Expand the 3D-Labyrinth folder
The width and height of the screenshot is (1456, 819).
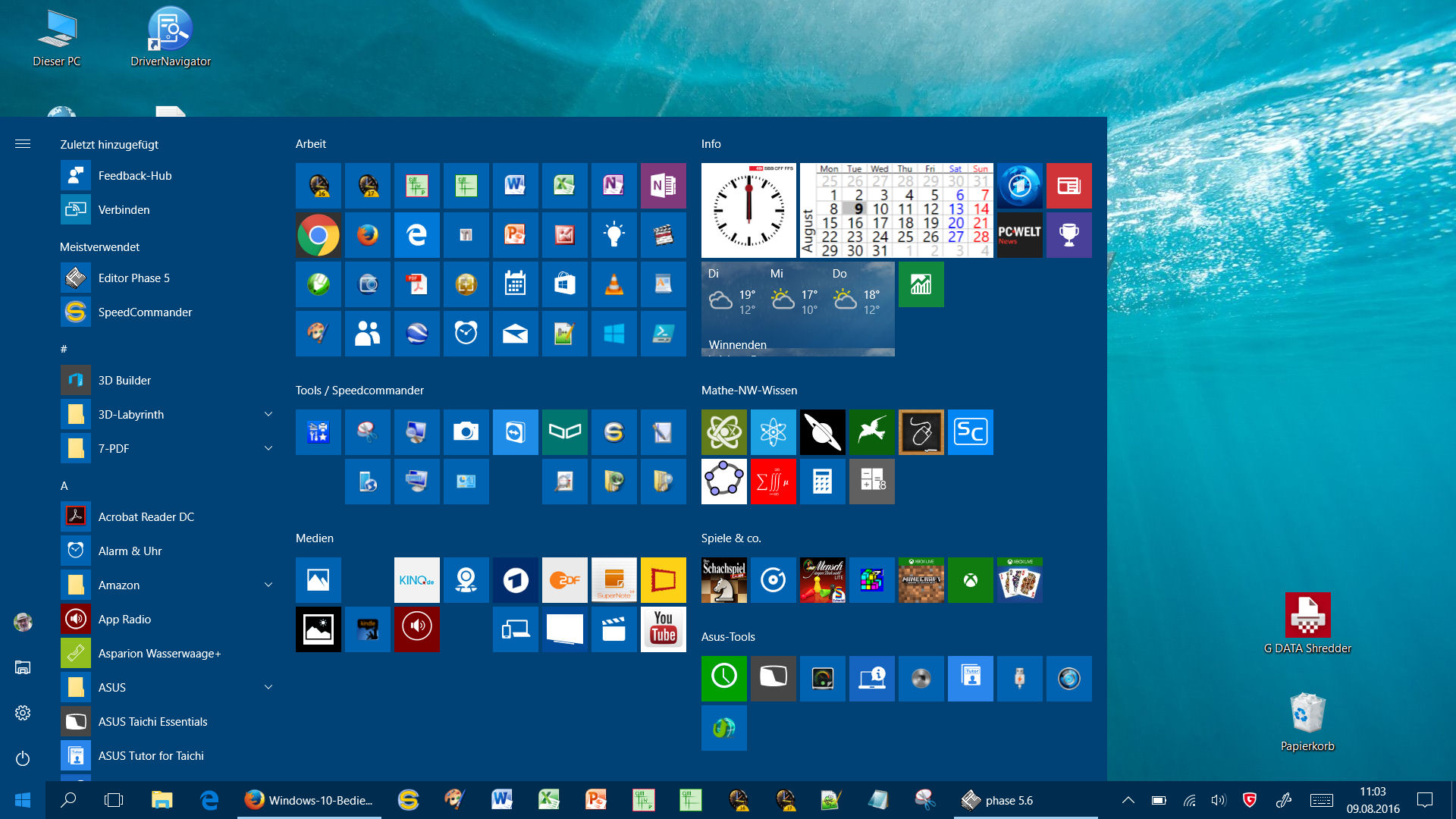click(x=268, y=414)
